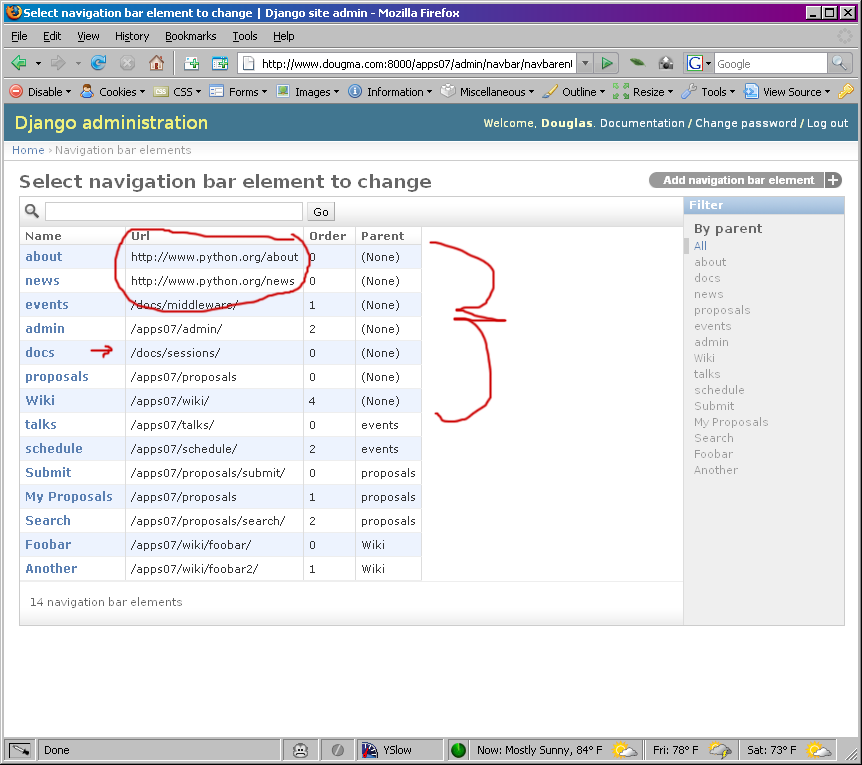Filter by parent 'events' in the sidebar
862x765 pixels.
point(712,326)
